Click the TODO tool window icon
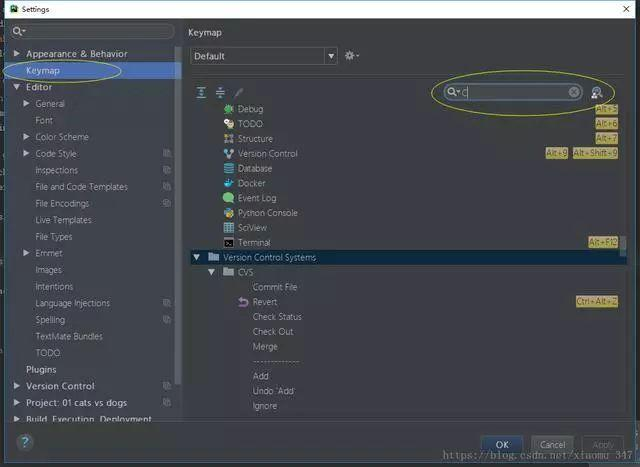Image resolution: width=640 pixels, height=467 pixels. click(x=229, y=124)
